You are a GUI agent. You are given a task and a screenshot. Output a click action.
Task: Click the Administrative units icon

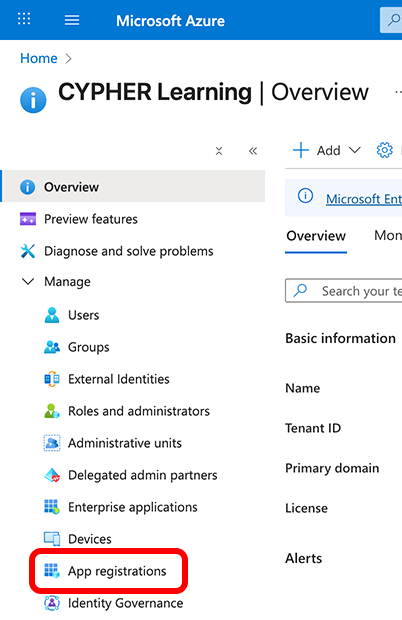pyautogui.click(x=52, y=443)
